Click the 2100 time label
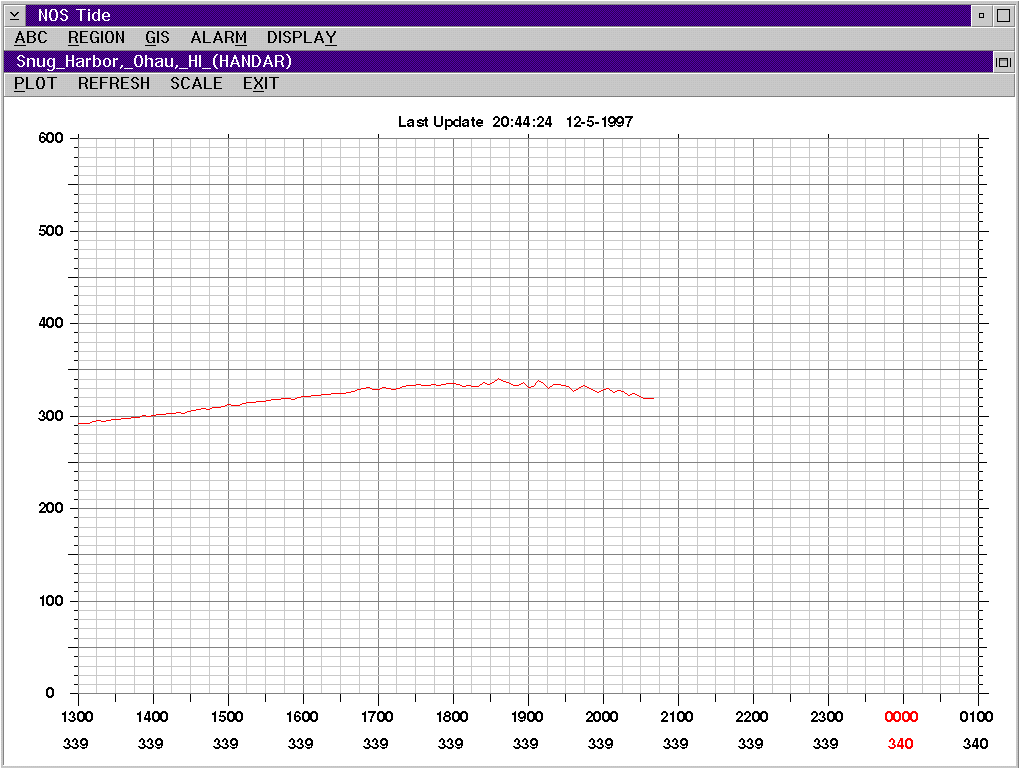 (677, 717)
